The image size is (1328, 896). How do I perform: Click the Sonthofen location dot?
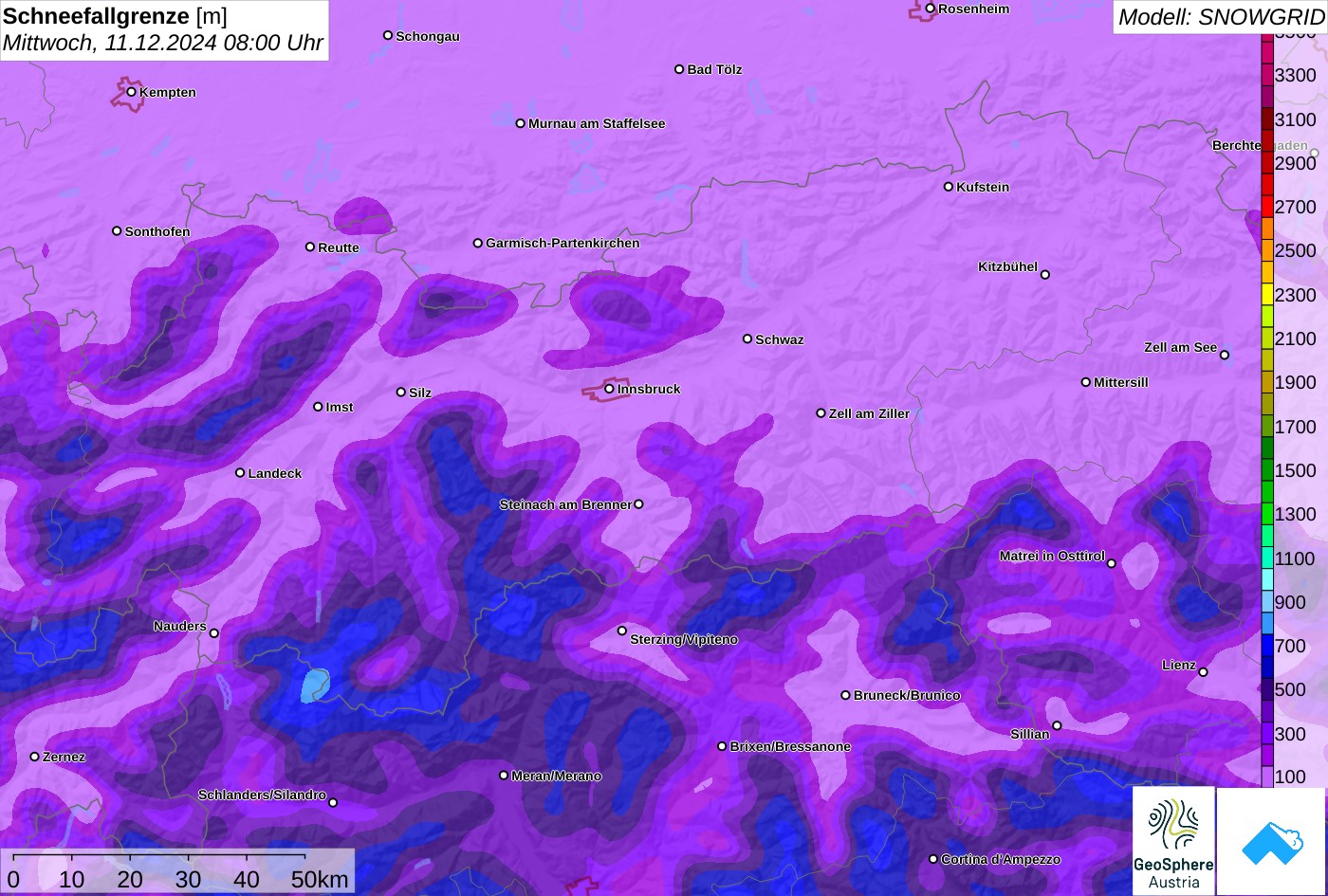pyautogui.click(x=118, y=231)
